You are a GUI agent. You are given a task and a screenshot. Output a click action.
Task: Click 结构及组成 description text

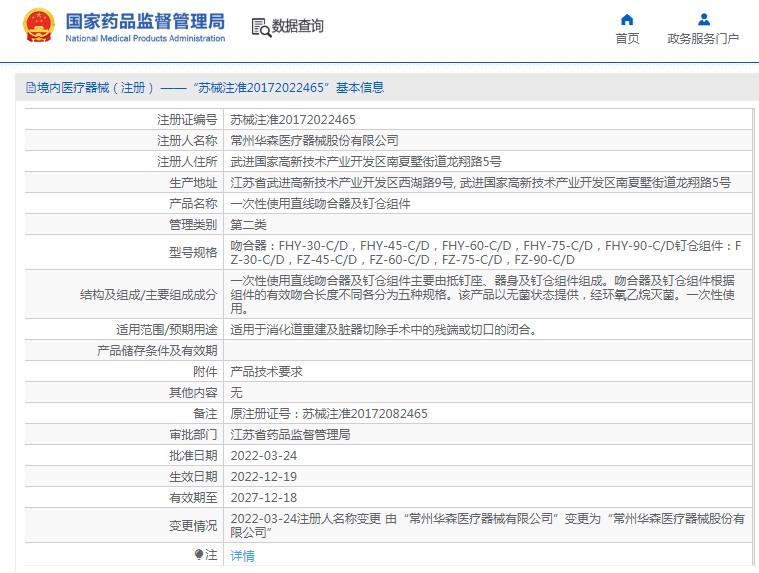click(x=483, y=294)
